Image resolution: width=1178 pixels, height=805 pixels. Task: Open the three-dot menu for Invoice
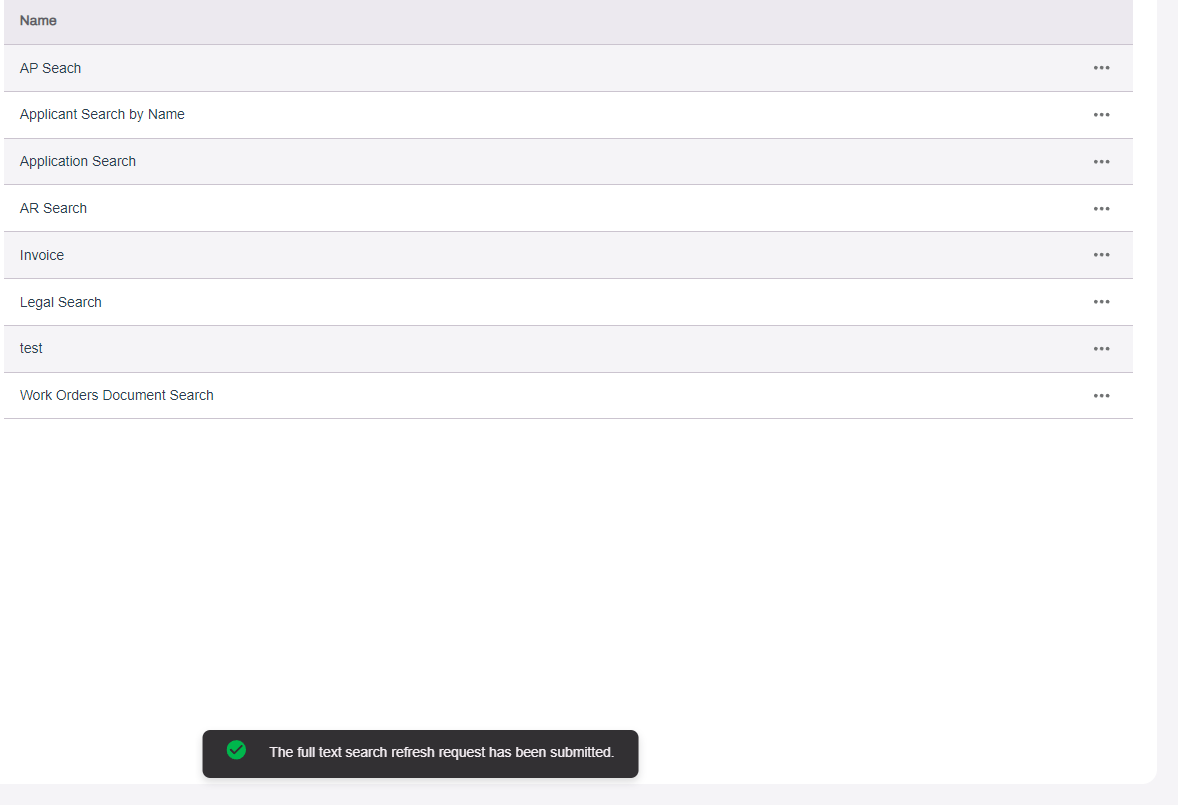click(1101, 255)
